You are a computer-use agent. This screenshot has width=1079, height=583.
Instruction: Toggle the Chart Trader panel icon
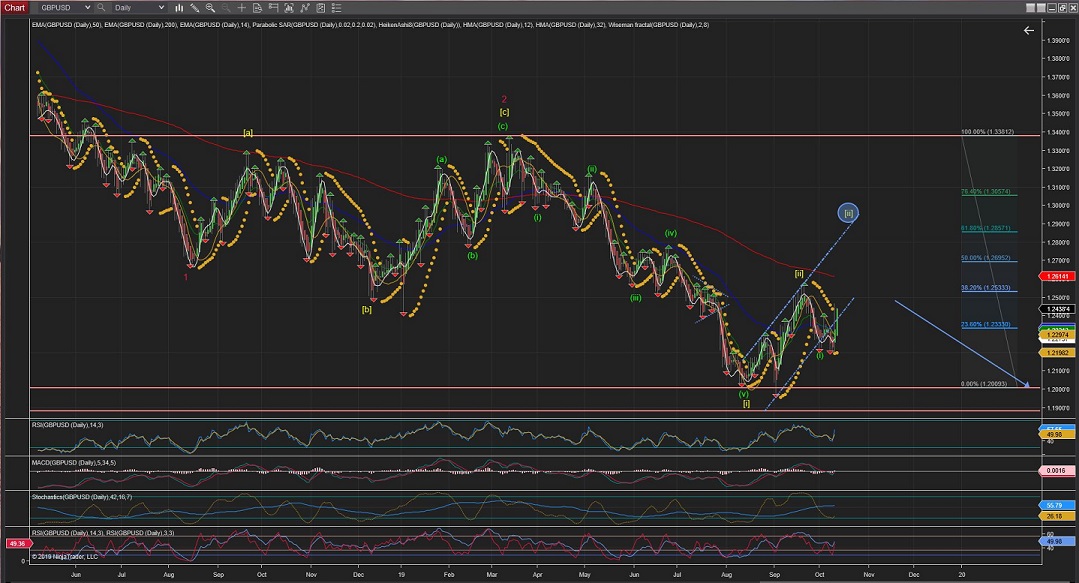click(273, 8)
